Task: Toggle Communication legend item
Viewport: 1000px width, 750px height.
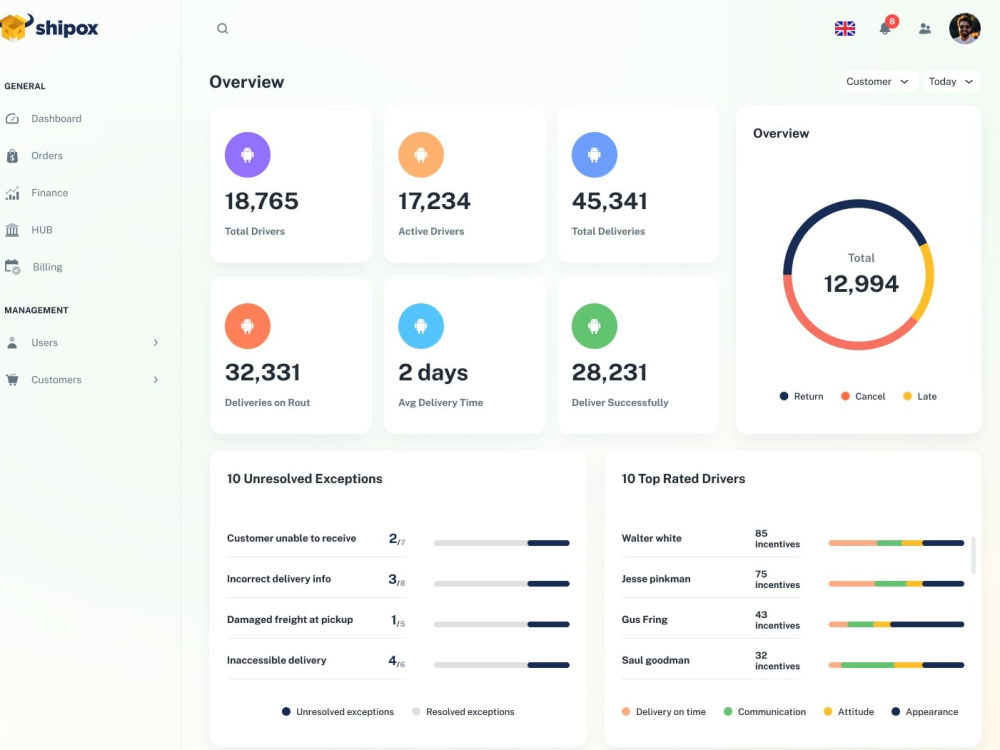Action: [765, 712]
